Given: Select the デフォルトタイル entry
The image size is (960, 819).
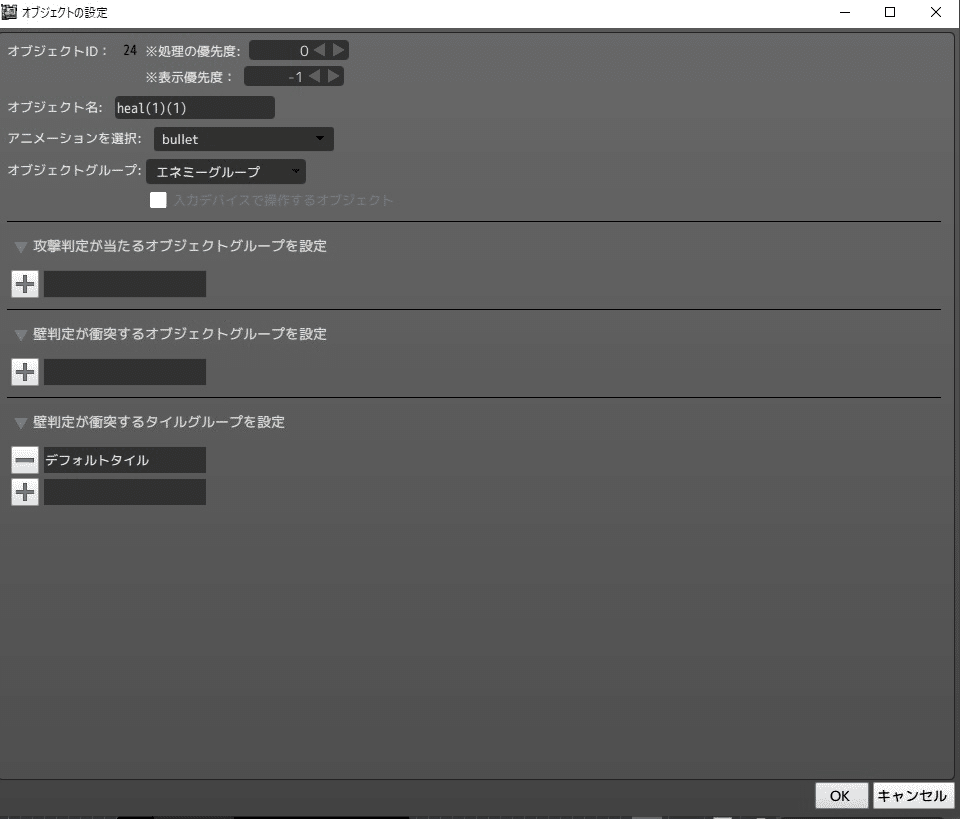Looking at the screenshot, I should click(125, 460).
